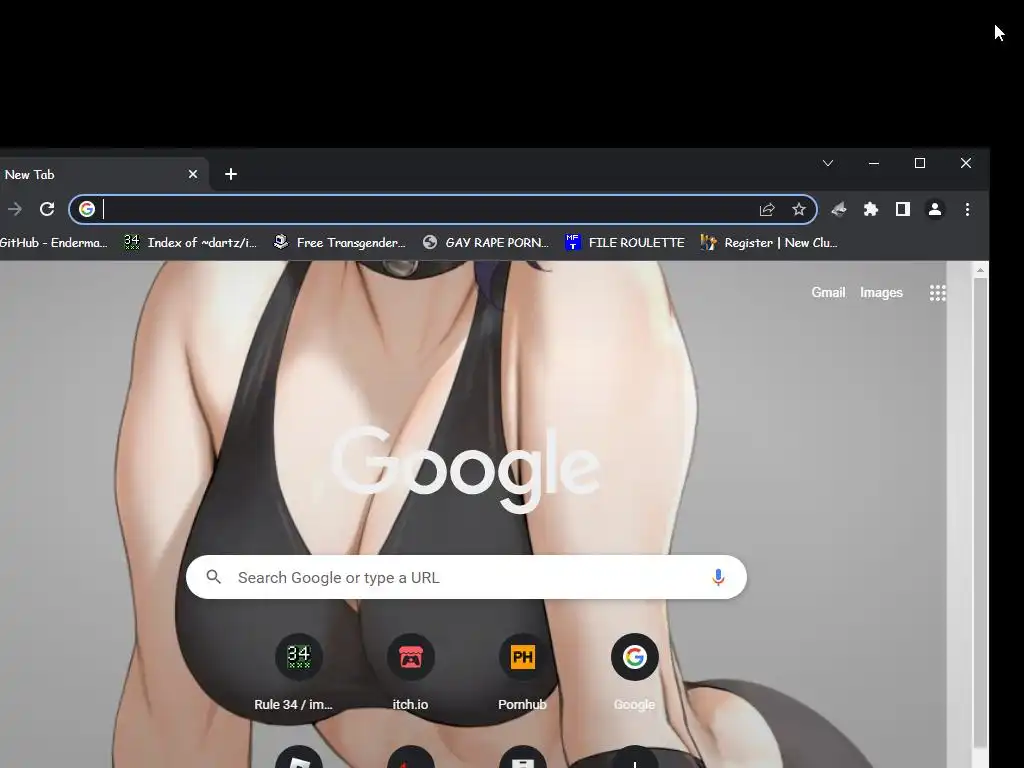Open the FILE ROULETTE bookmark
The image size is (1024, 768).
[x=625, y=243]
